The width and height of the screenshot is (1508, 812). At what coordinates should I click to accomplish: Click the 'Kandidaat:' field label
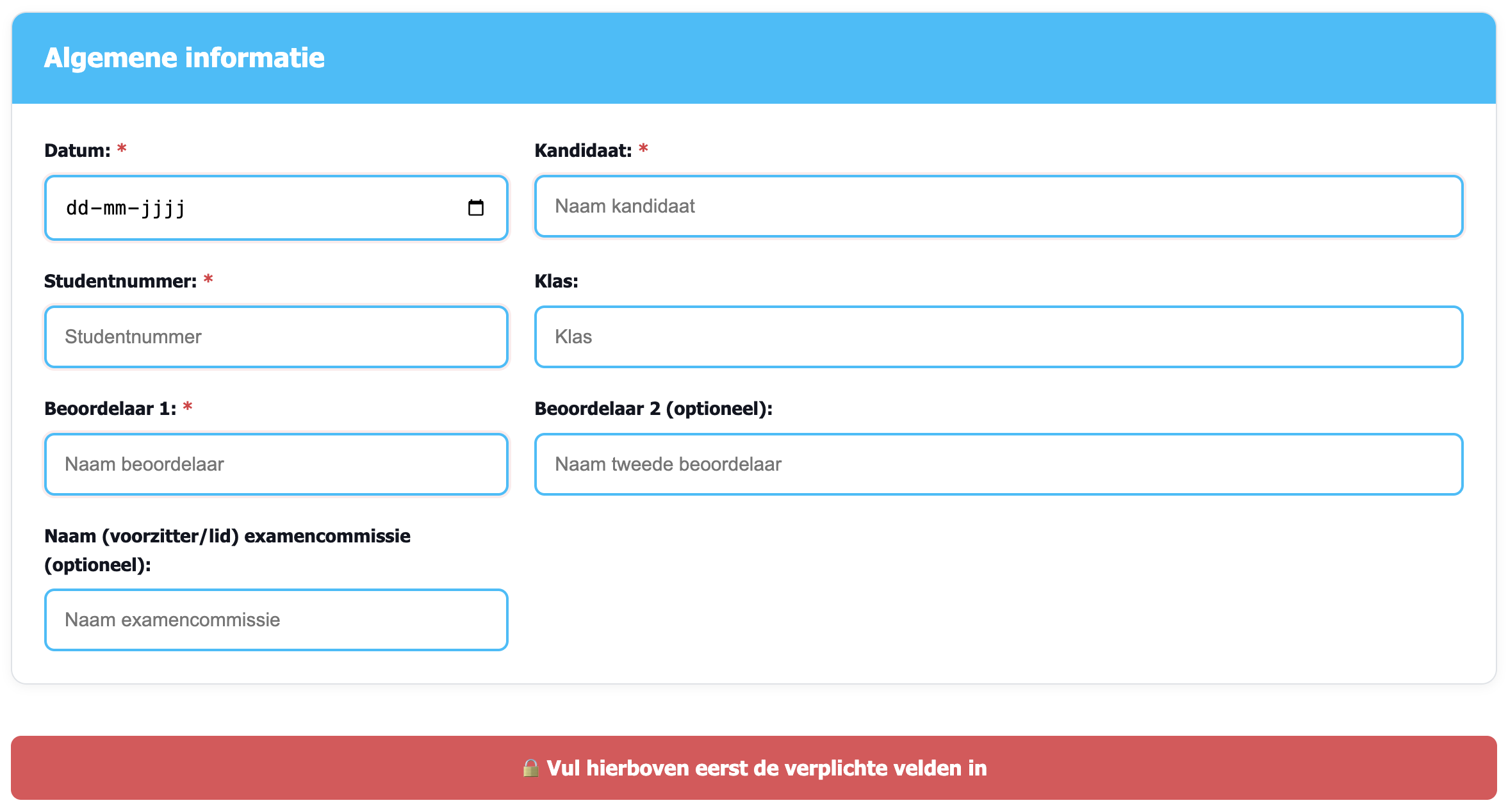click(583, 150)
